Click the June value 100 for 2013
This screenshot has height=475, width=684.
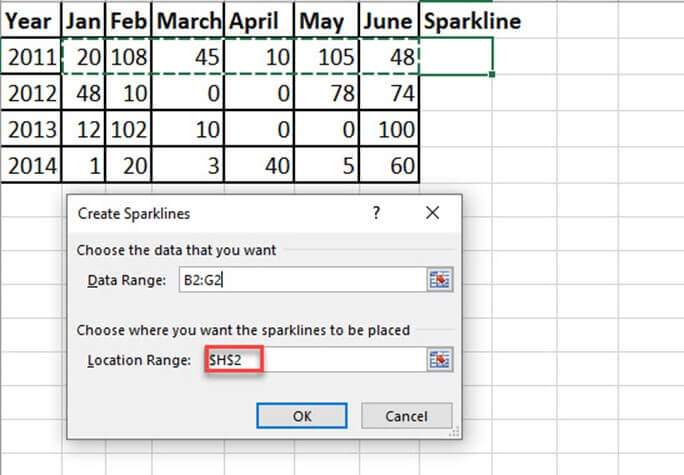[x=388, y=130]
